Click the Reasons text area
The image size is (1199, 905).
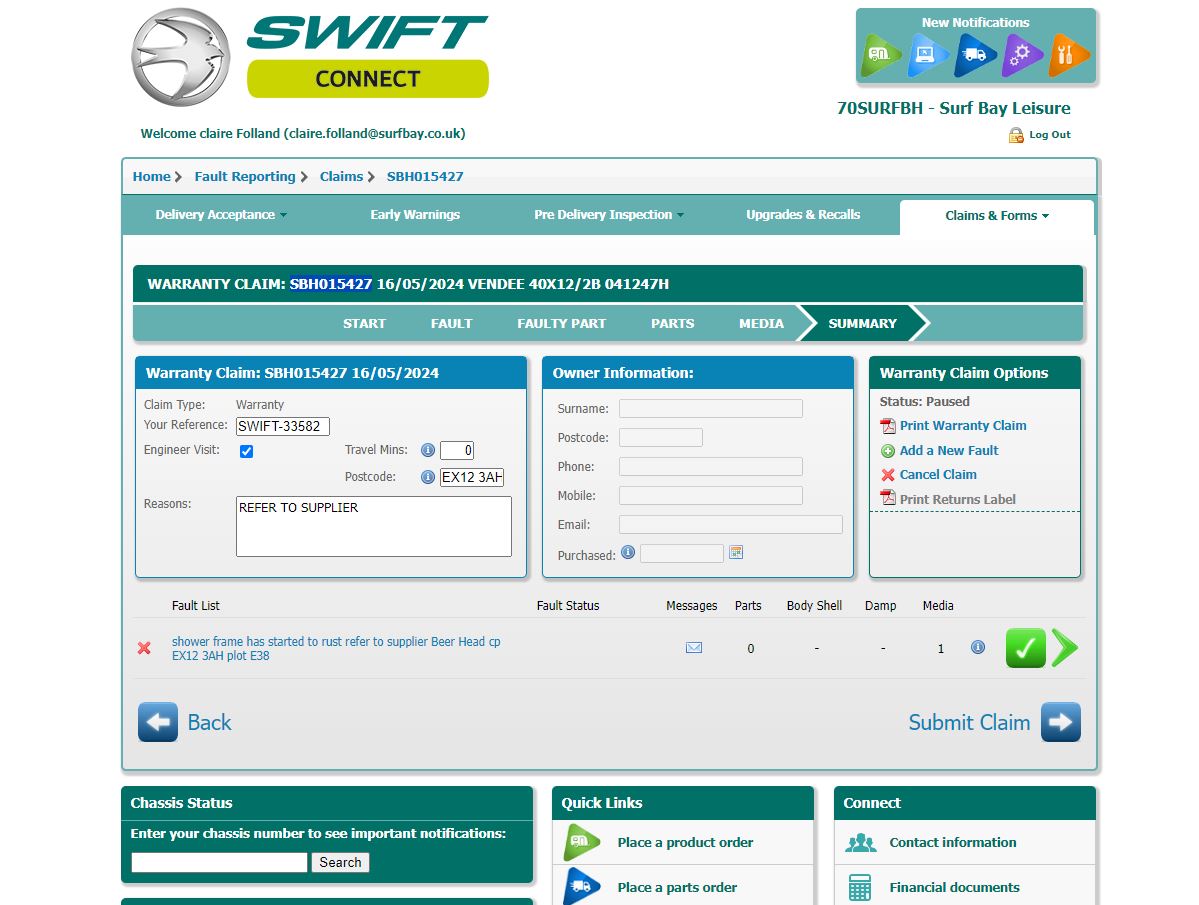374,527
